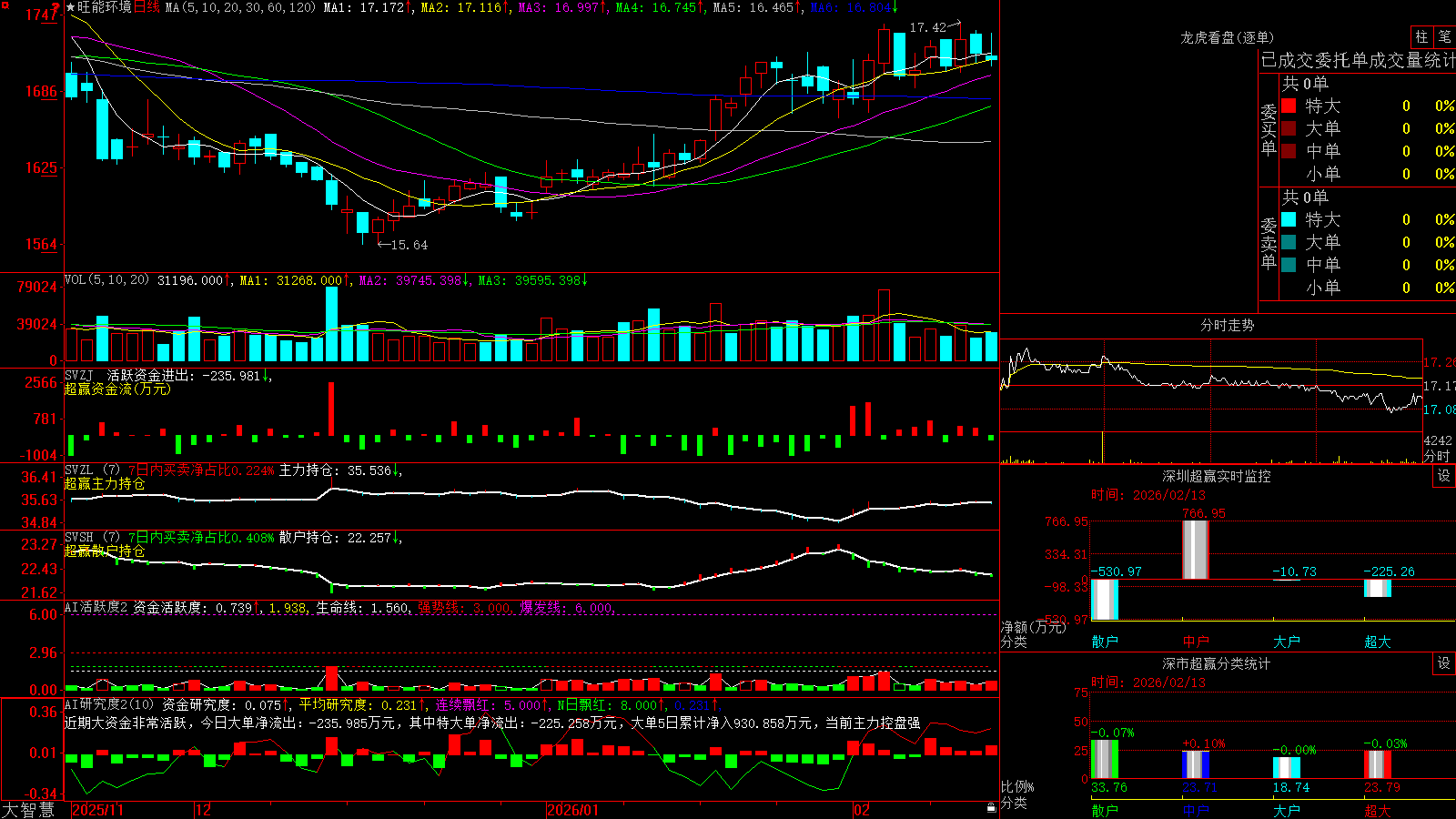This screenshot has width=1456, height=819.
Task: Click the 超赢散户持仓 label
Action: tap(105, 551)
